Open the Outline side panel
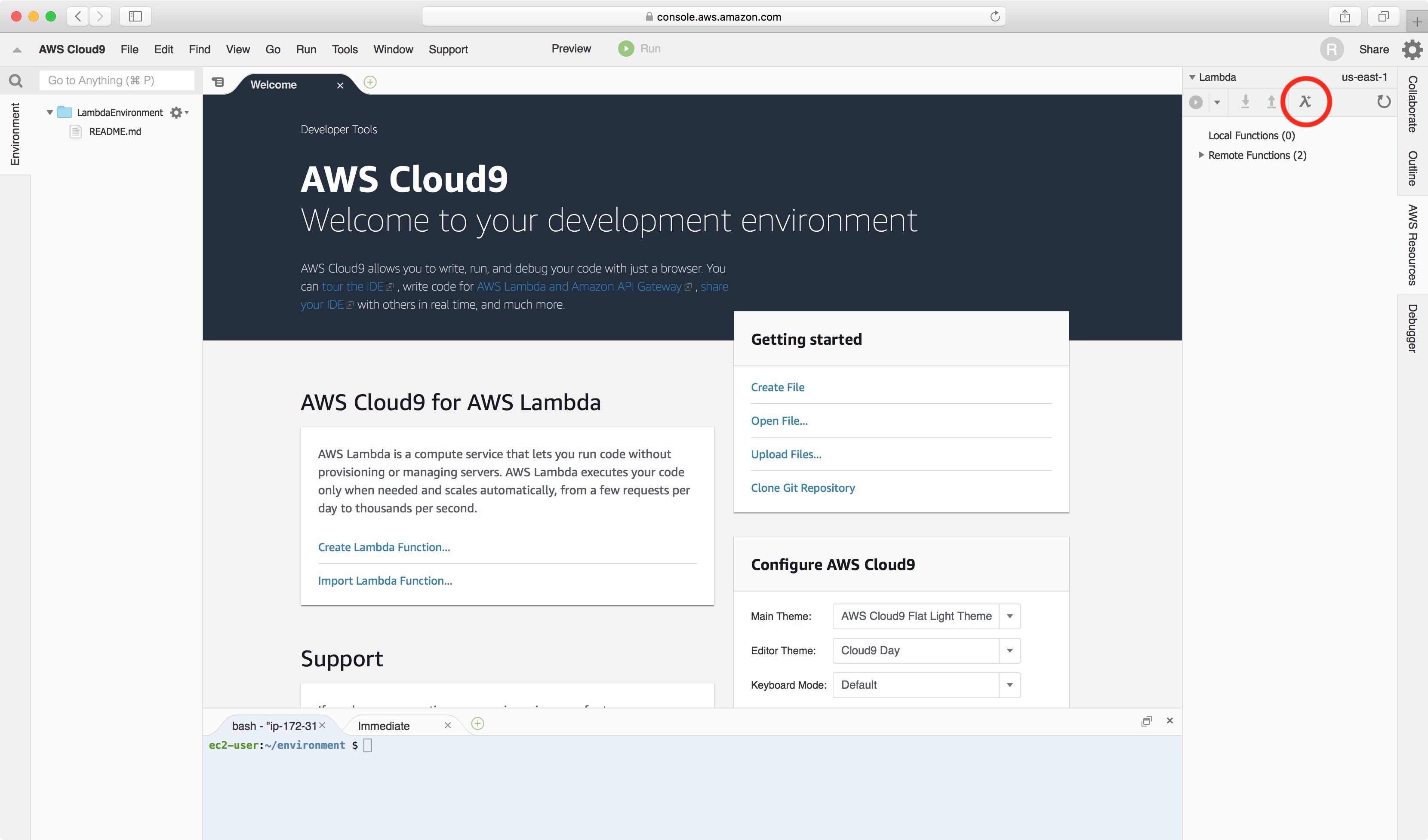1428x840 pixels. 1413,168
